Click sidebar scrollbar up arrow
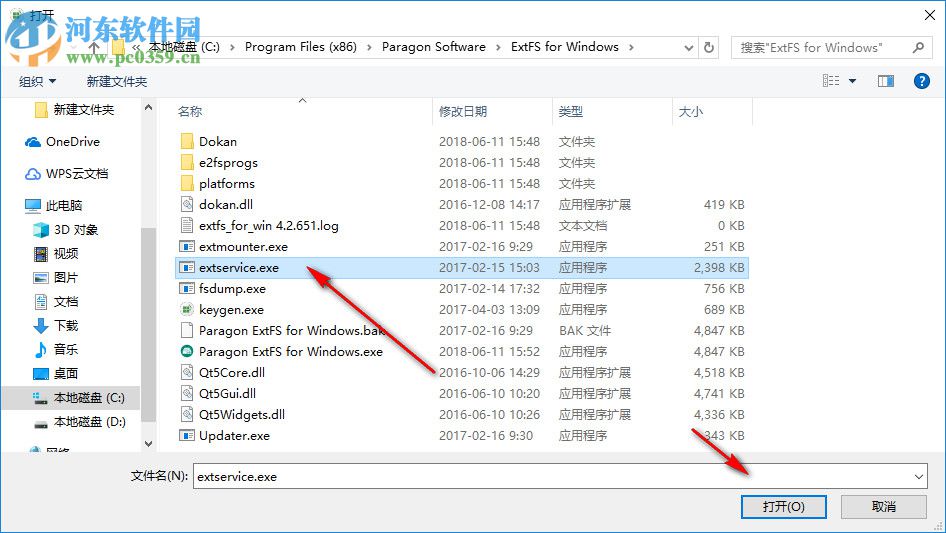The image size is (946, 533). tap(148, 107)
